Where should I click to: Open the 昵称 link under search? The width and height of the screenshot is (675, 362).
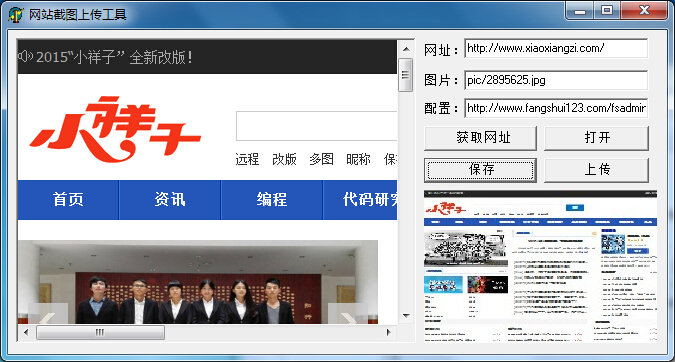[x=358, y=159]
